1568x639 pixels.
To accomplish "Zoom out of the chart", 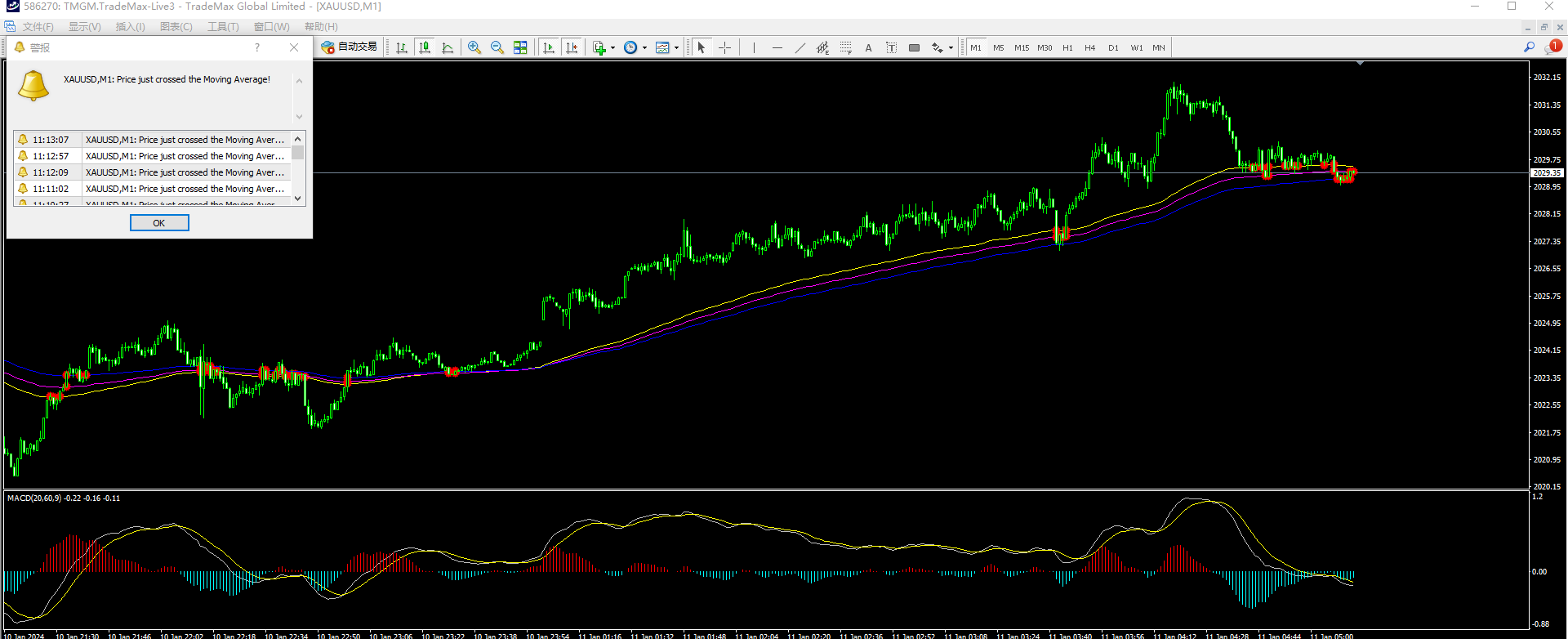I will pyautogui.click(x=497, y=47).
